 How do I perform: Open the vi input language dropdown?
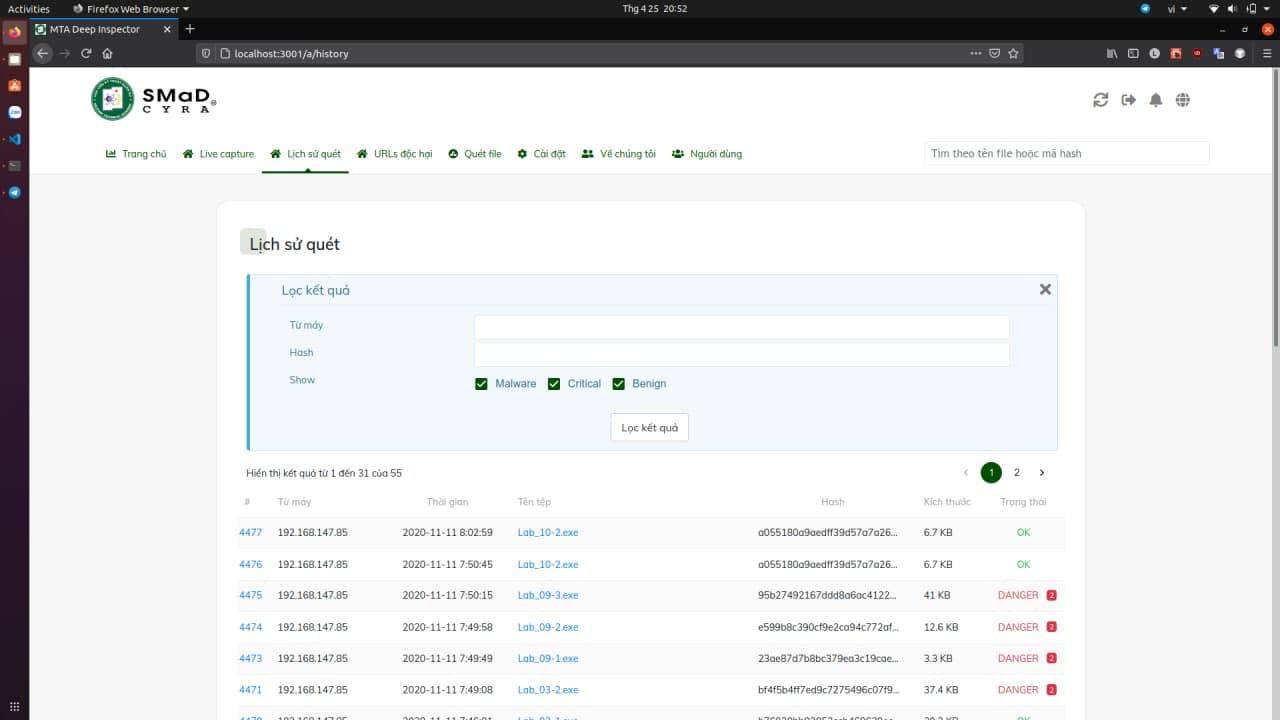(1177, 9)
